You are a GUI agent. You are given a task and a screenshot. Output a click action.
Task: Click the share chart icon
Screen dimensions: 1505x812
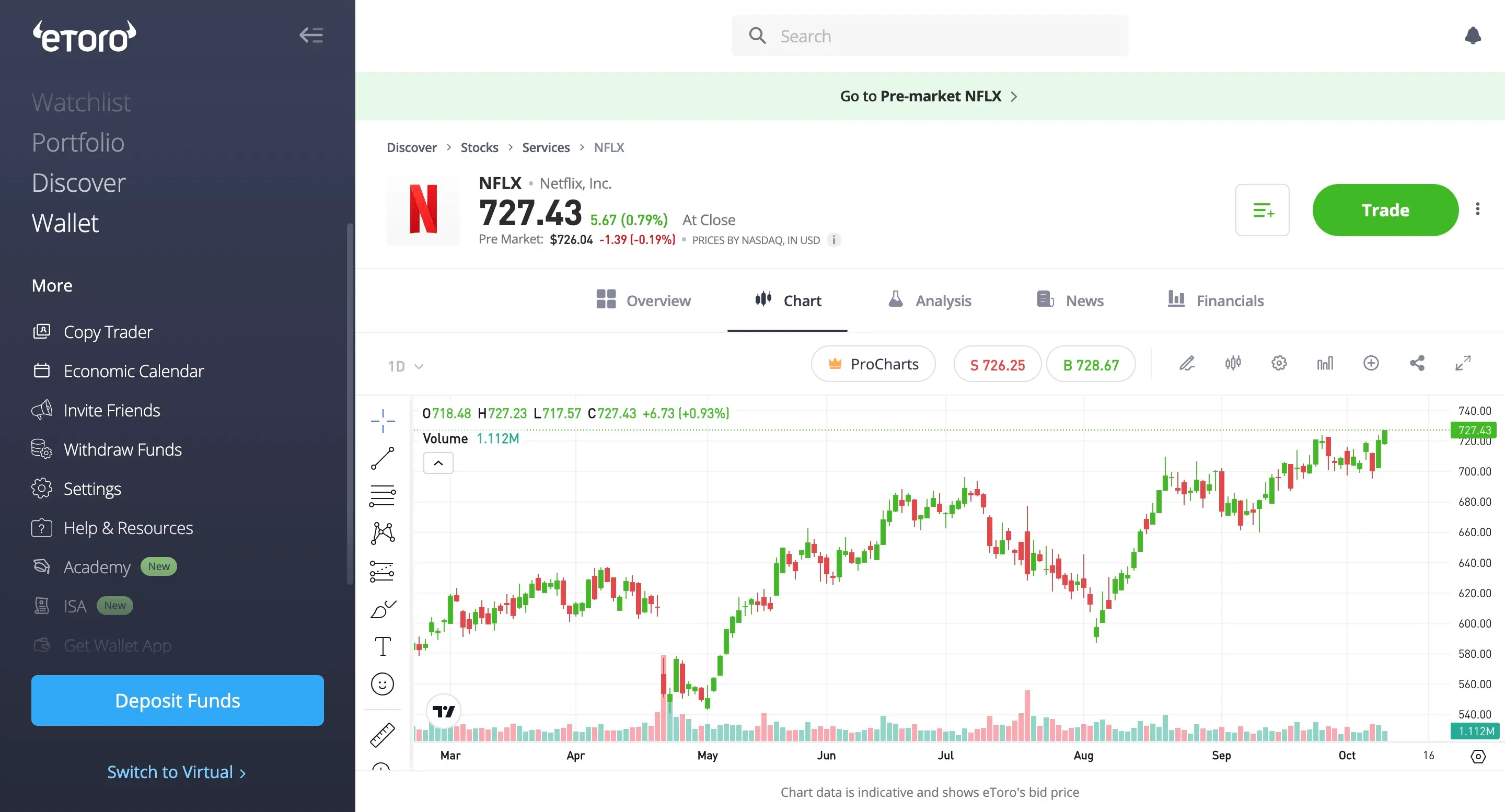(1417, 363)
